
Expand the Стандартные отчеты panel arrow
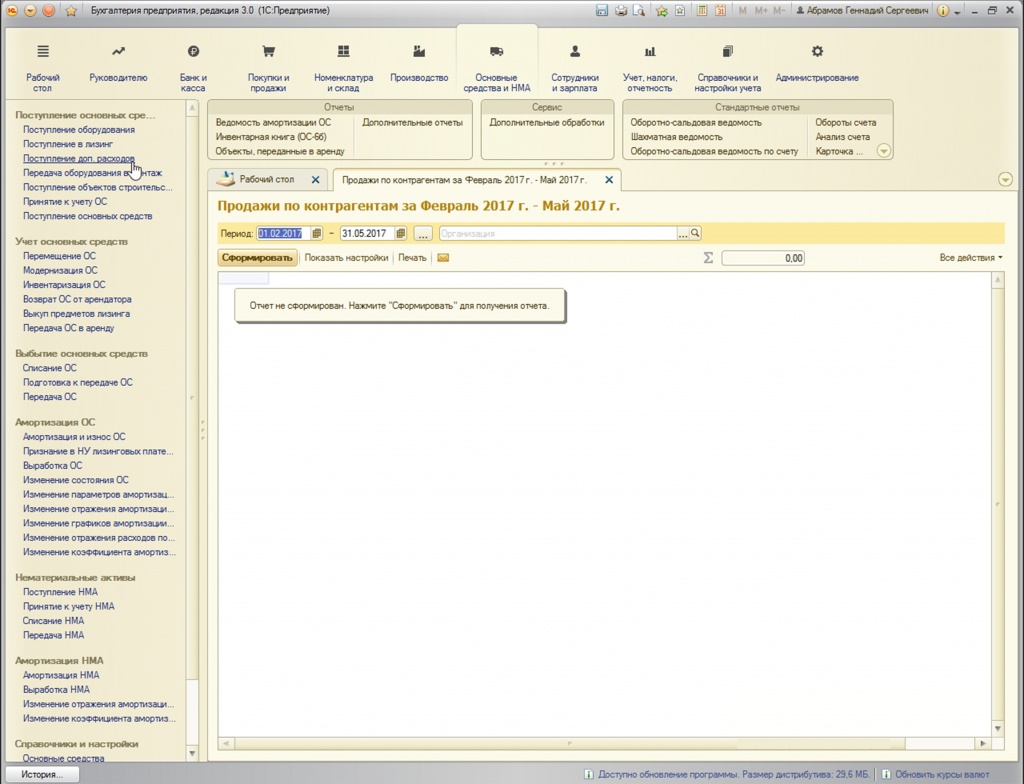(883, 151)
